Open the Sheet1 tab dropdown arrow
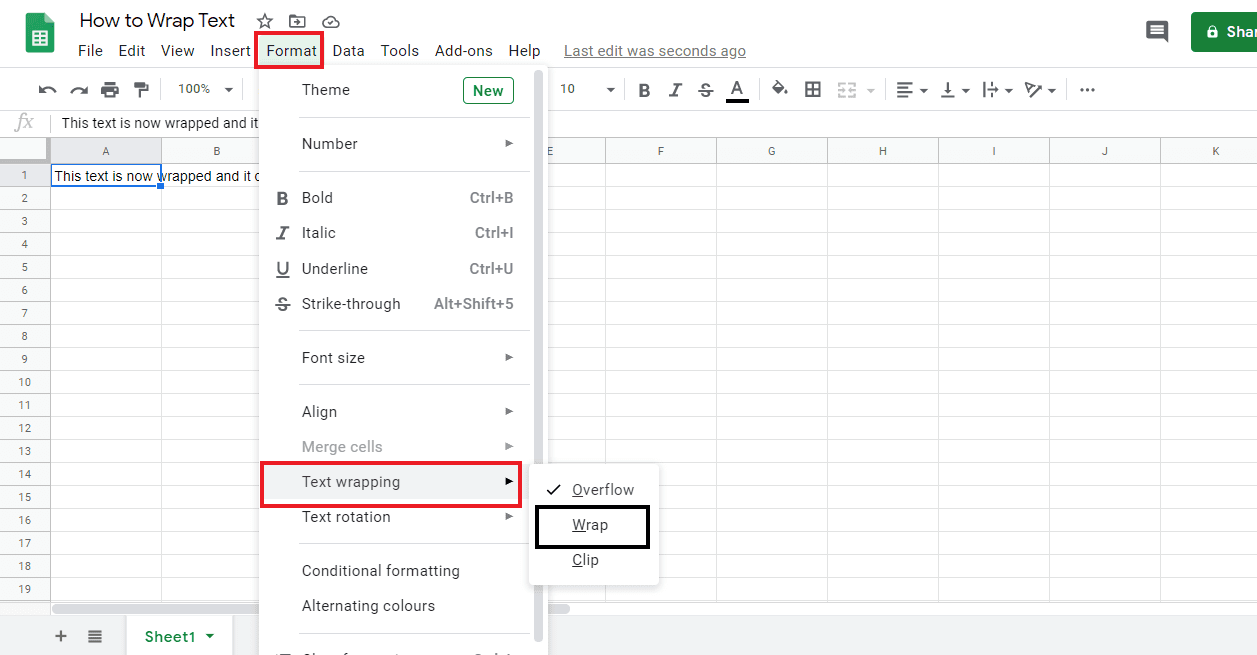 [x=210, y=636]
